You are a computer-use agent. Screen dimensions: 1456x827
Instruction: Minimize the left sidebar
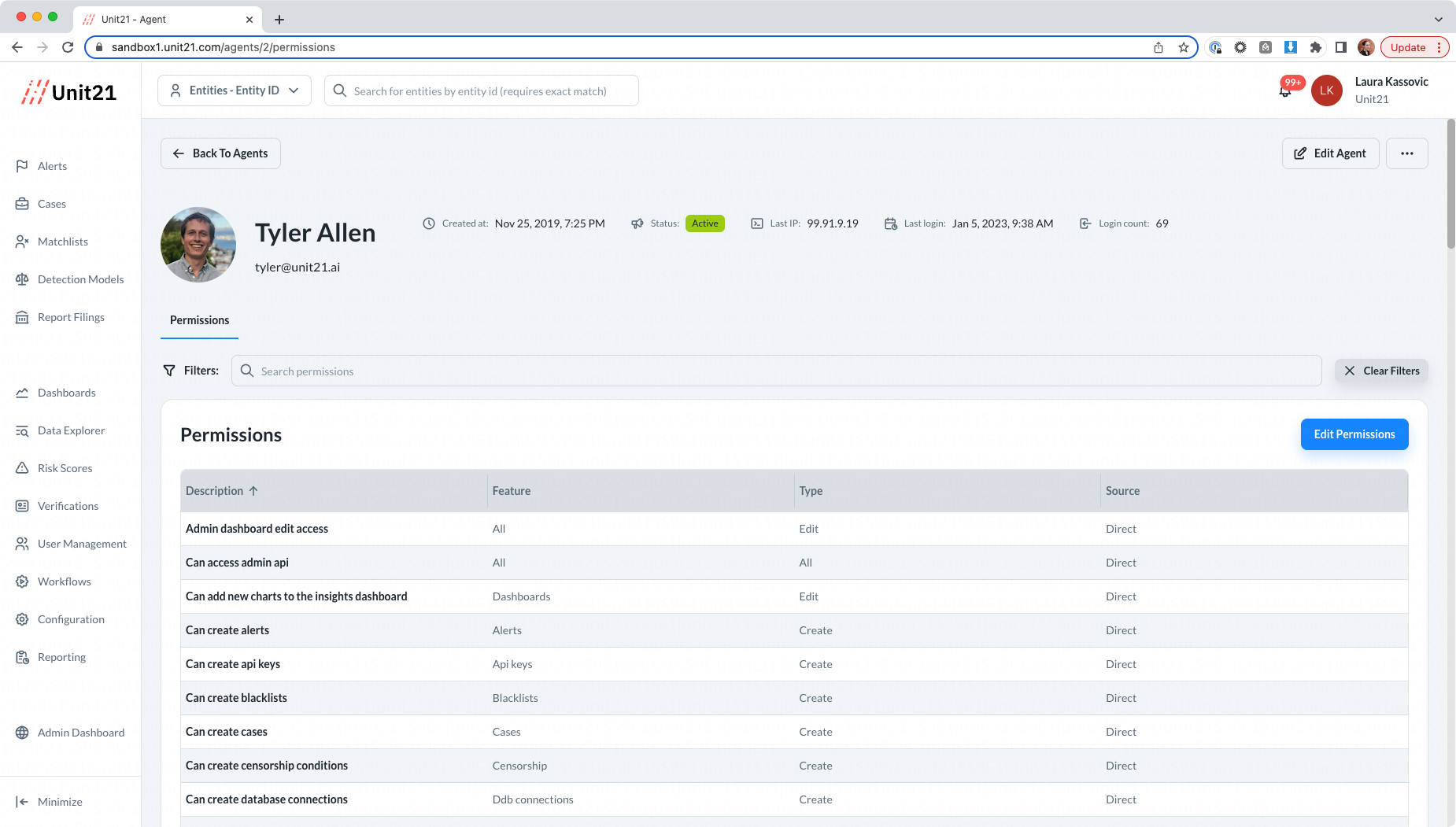(49, 802)
